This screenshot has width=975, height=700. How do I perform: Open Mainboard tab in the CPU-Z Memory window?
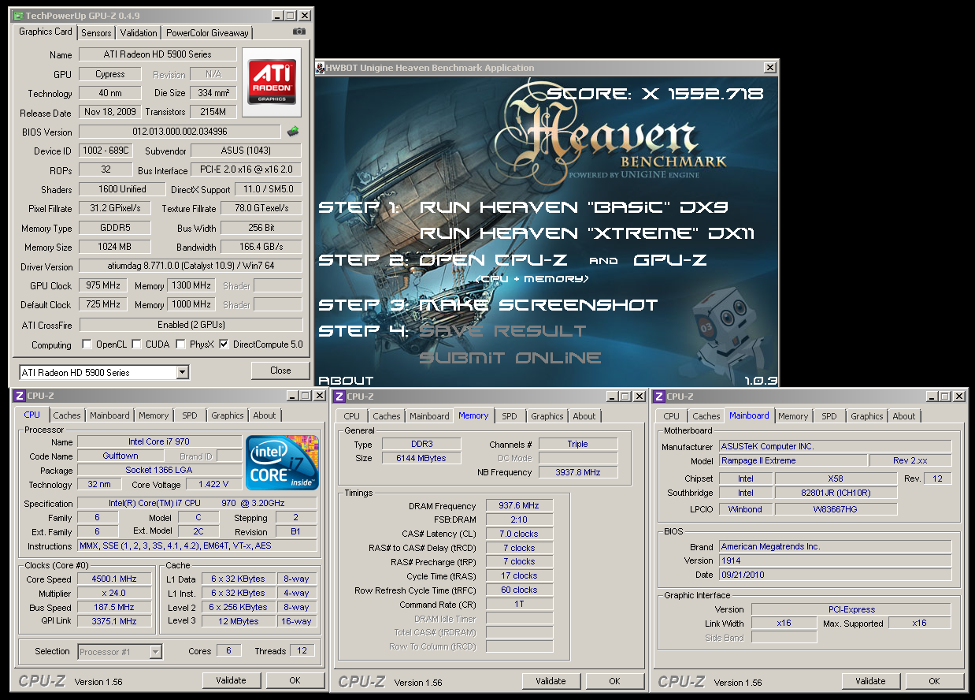429,417
